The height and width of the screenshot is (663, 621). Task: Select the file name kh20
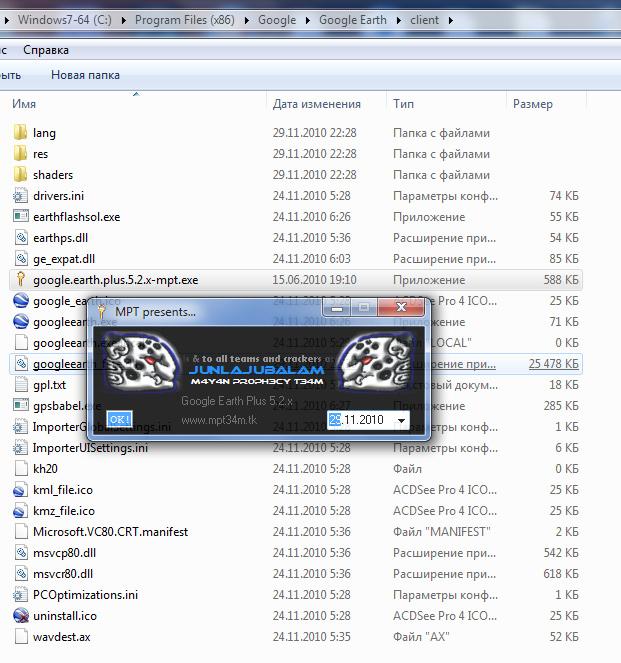(x=45, y=468)
